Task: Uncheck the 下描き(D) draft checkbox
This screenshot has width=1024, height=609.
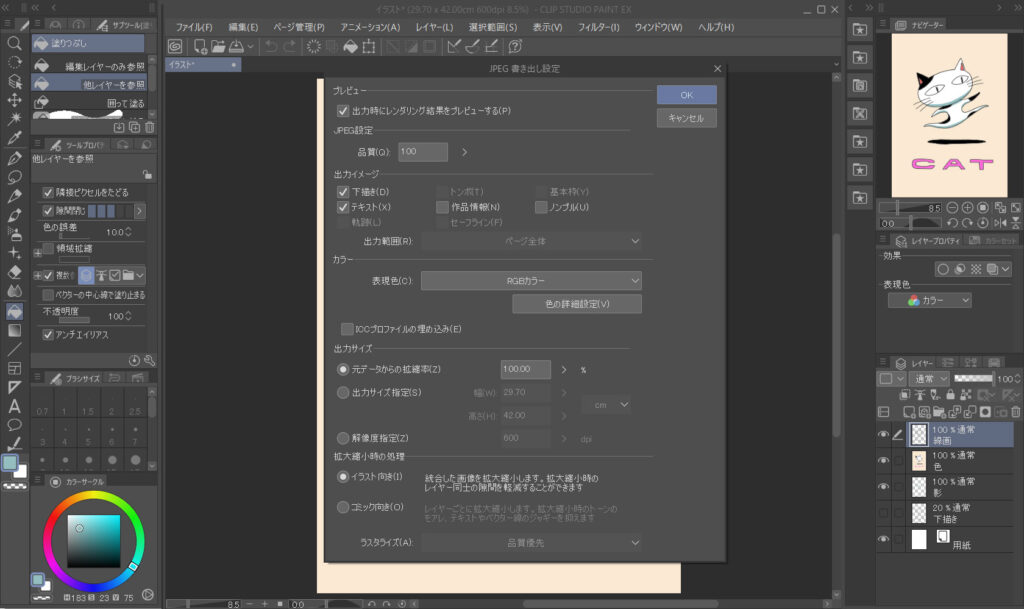Action: (x=343, y=191)
